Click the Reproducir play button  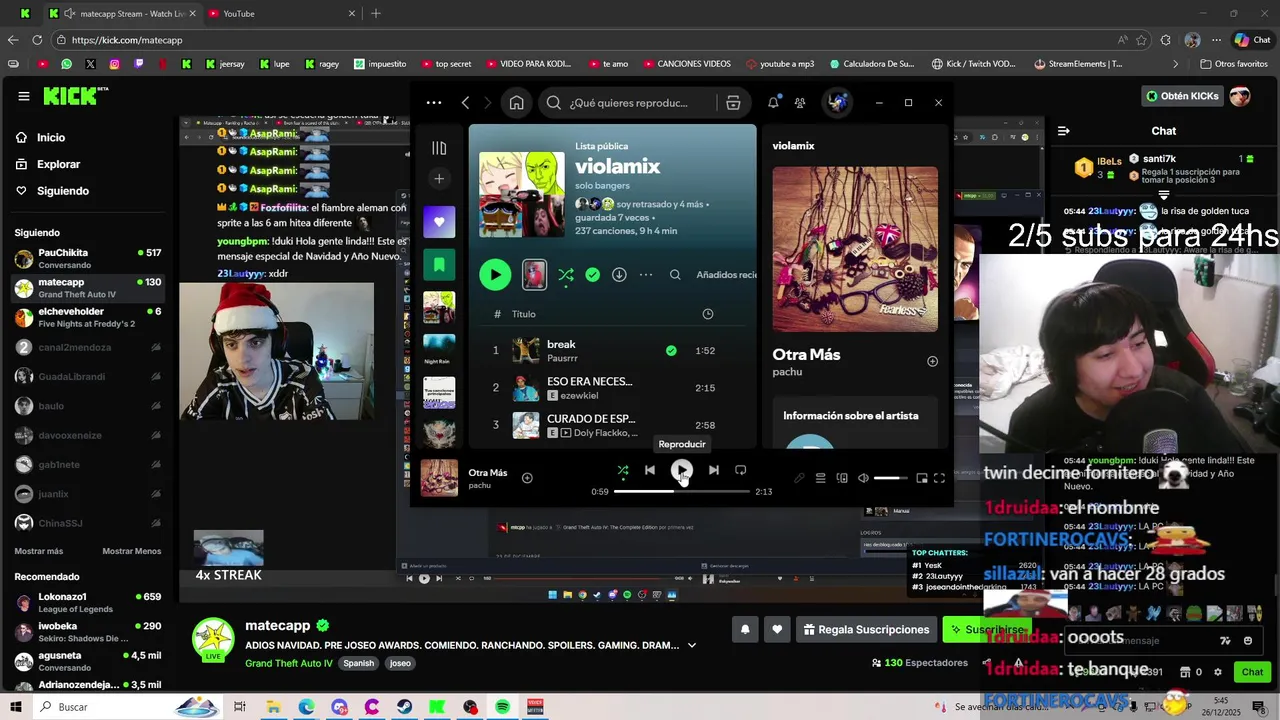point(681,470)
